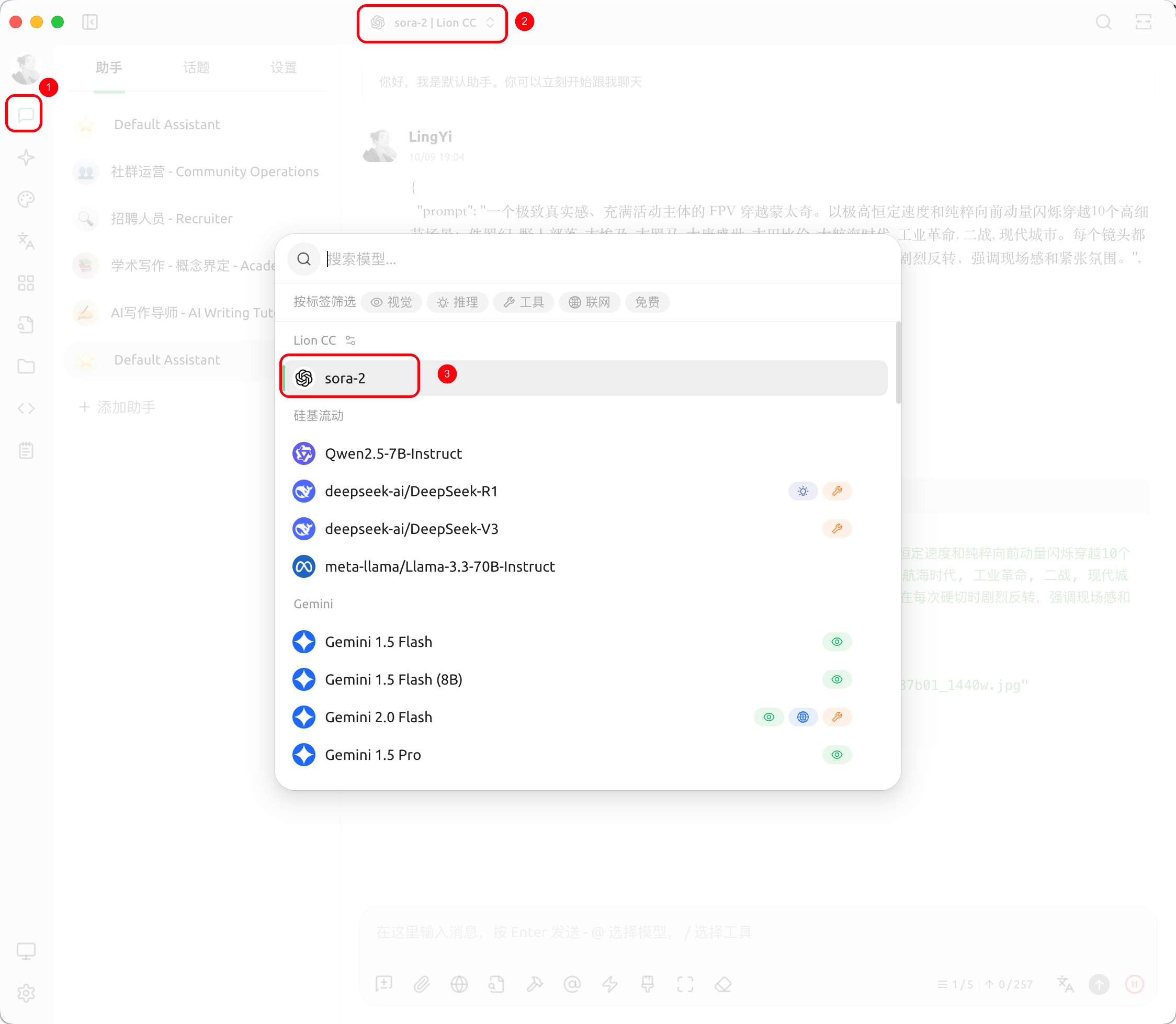Click the translate icon near send button
The height and width of the screenshot is (1024, 1176).
click(1065, 984)
